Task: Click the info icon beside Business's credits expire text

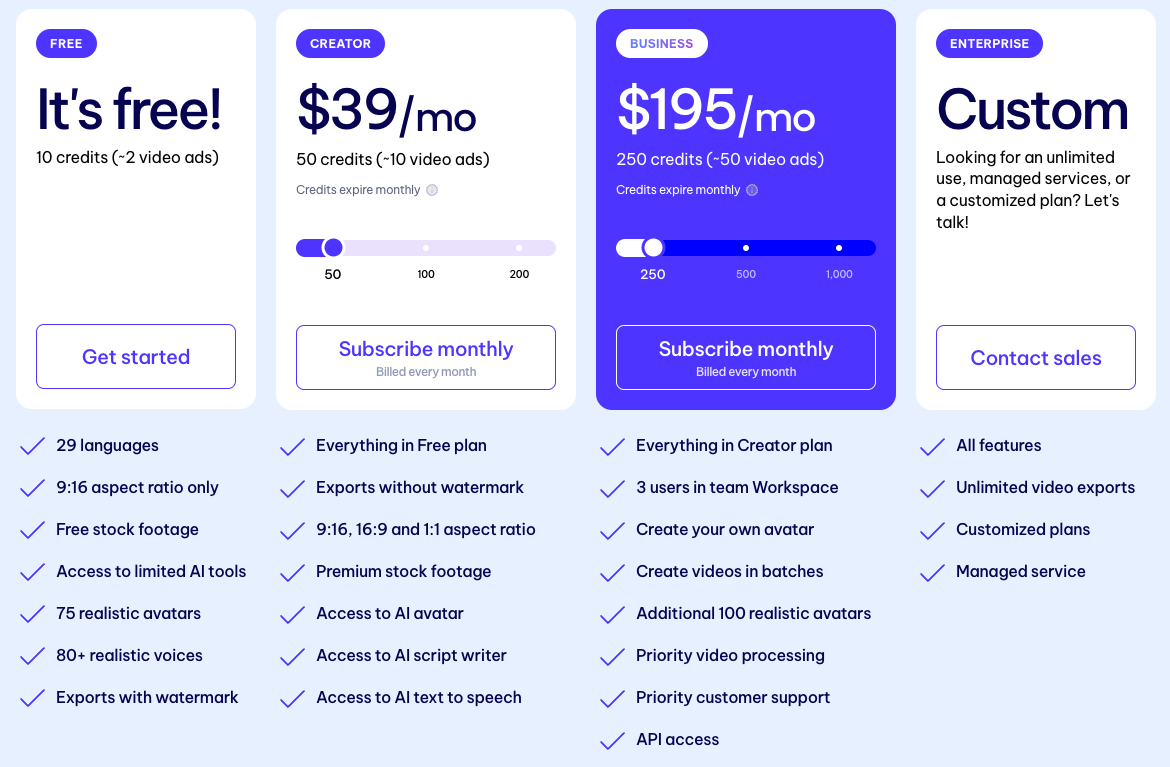Action: [x=751, y=189]
